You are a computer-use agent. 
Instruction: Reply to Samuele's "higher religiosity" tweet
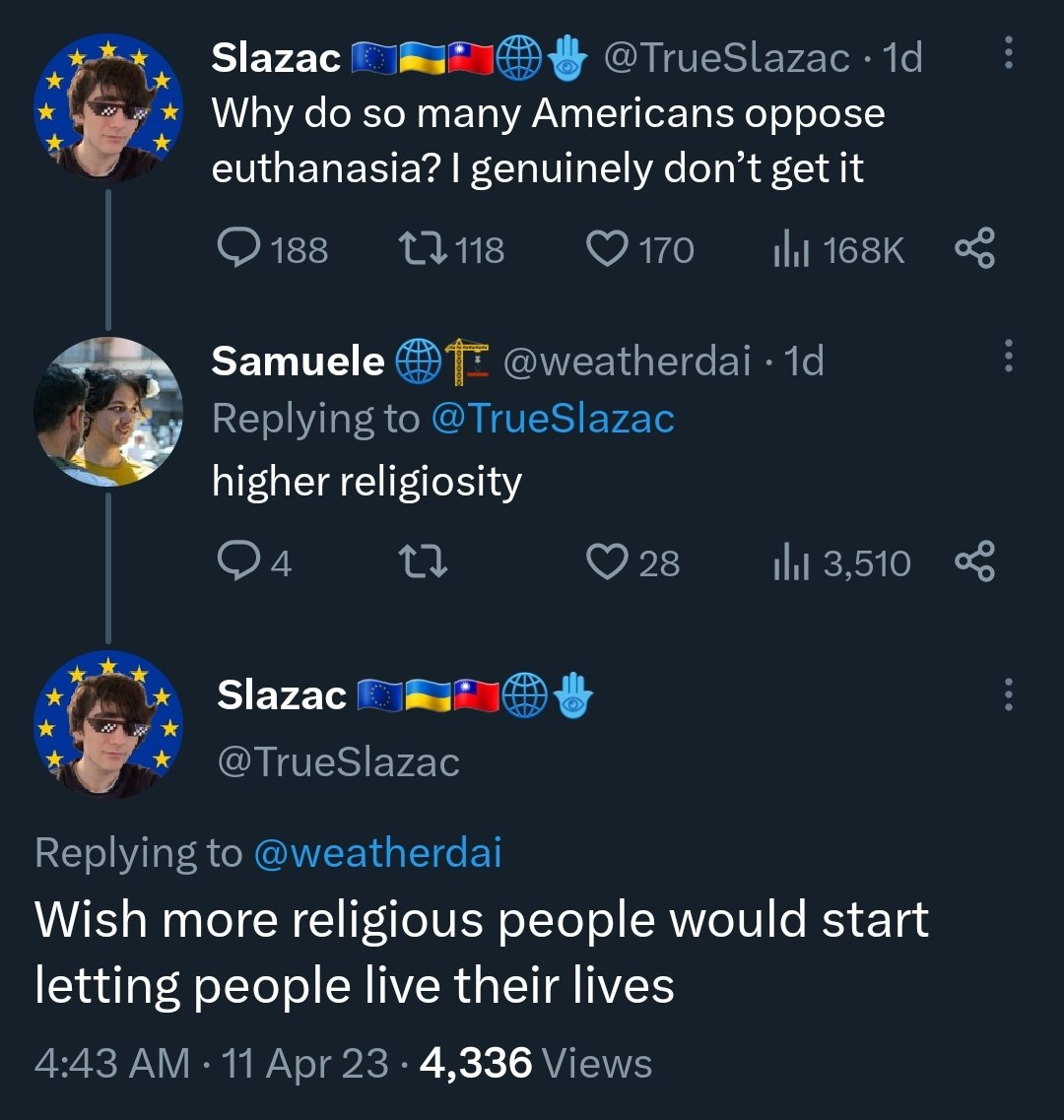tap(237, 562)
